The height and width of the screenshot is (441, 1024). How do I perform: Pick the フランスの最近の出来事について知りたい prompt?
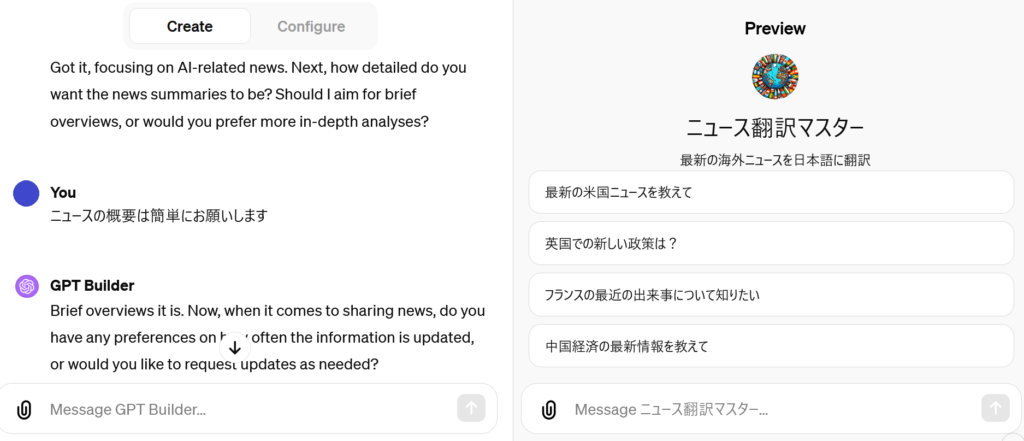(771, 295)
